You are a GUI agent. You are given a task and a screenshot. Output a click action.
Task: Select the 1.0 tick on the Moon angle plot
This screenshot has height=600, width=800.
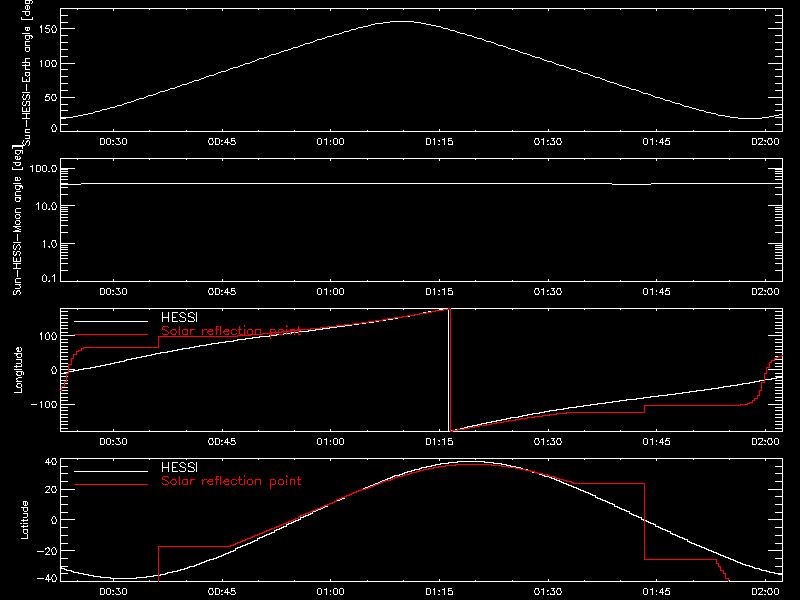click(49, 244)
